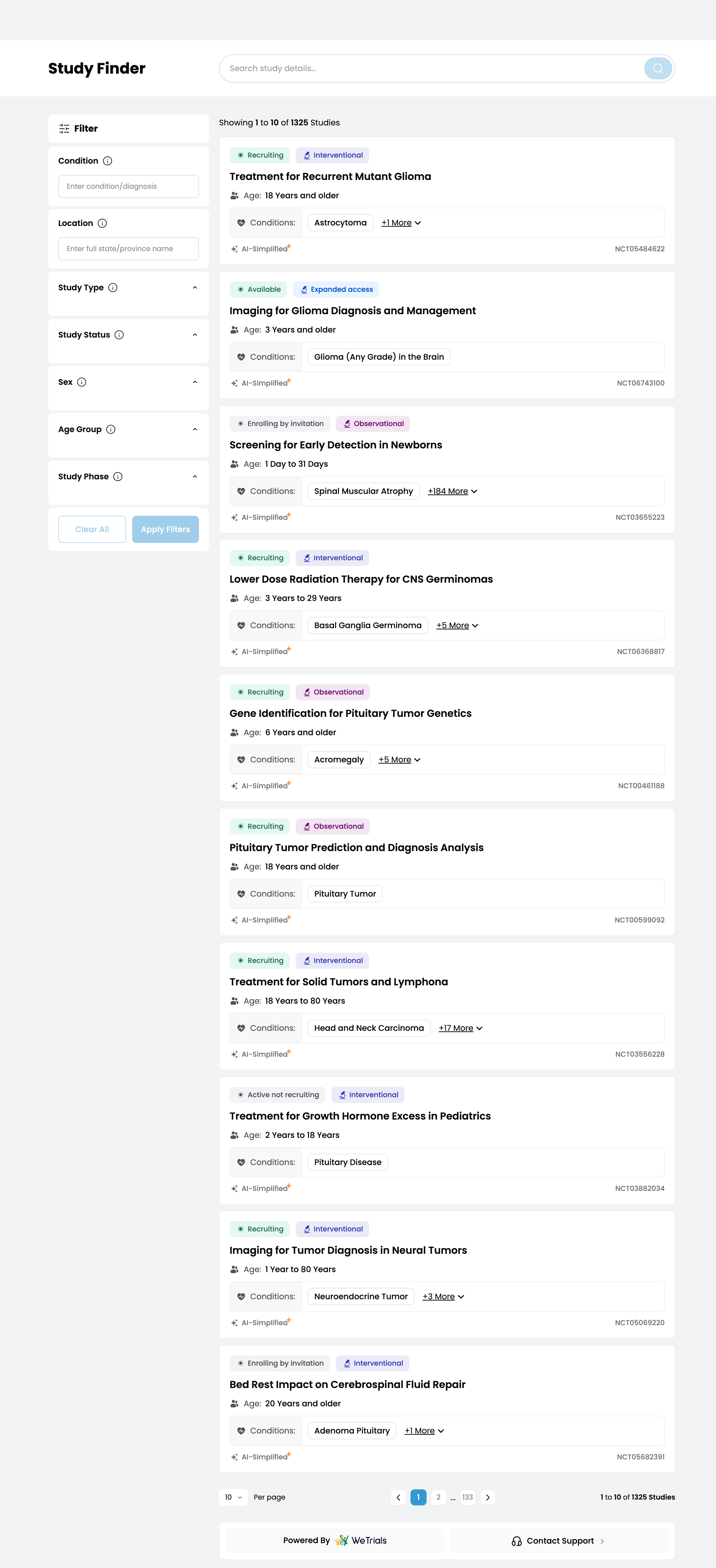Go to next results page arrow

pos(487,1497)
